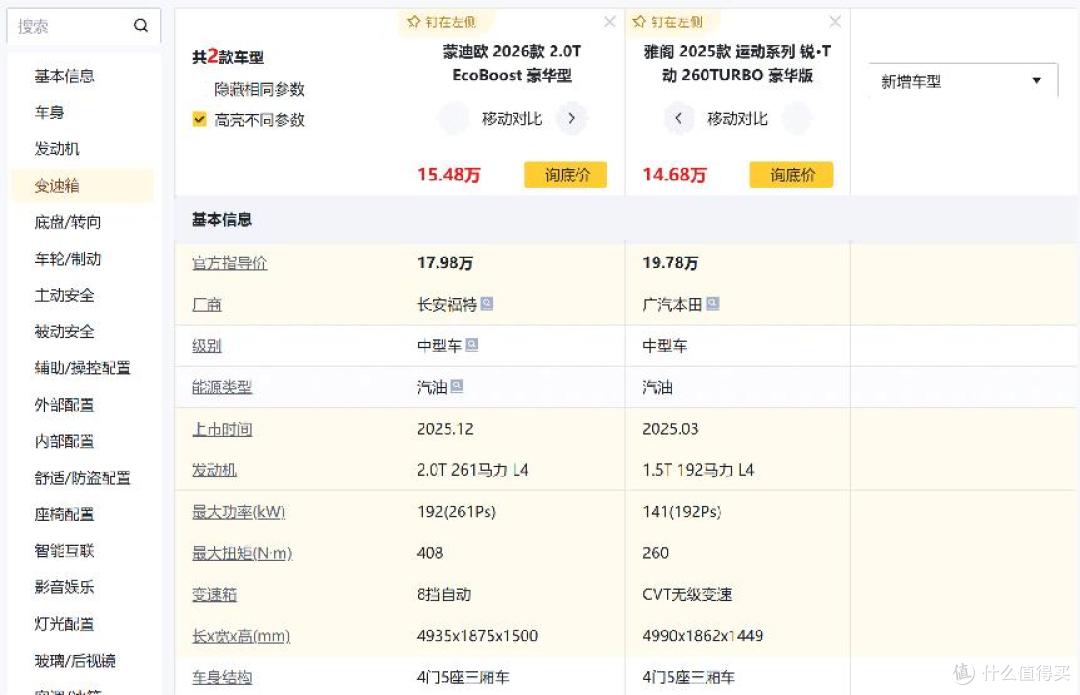Click disabled right arrow under 雅阁
The height and width of the screenshot is (695, 1080).
coord(796,118)
